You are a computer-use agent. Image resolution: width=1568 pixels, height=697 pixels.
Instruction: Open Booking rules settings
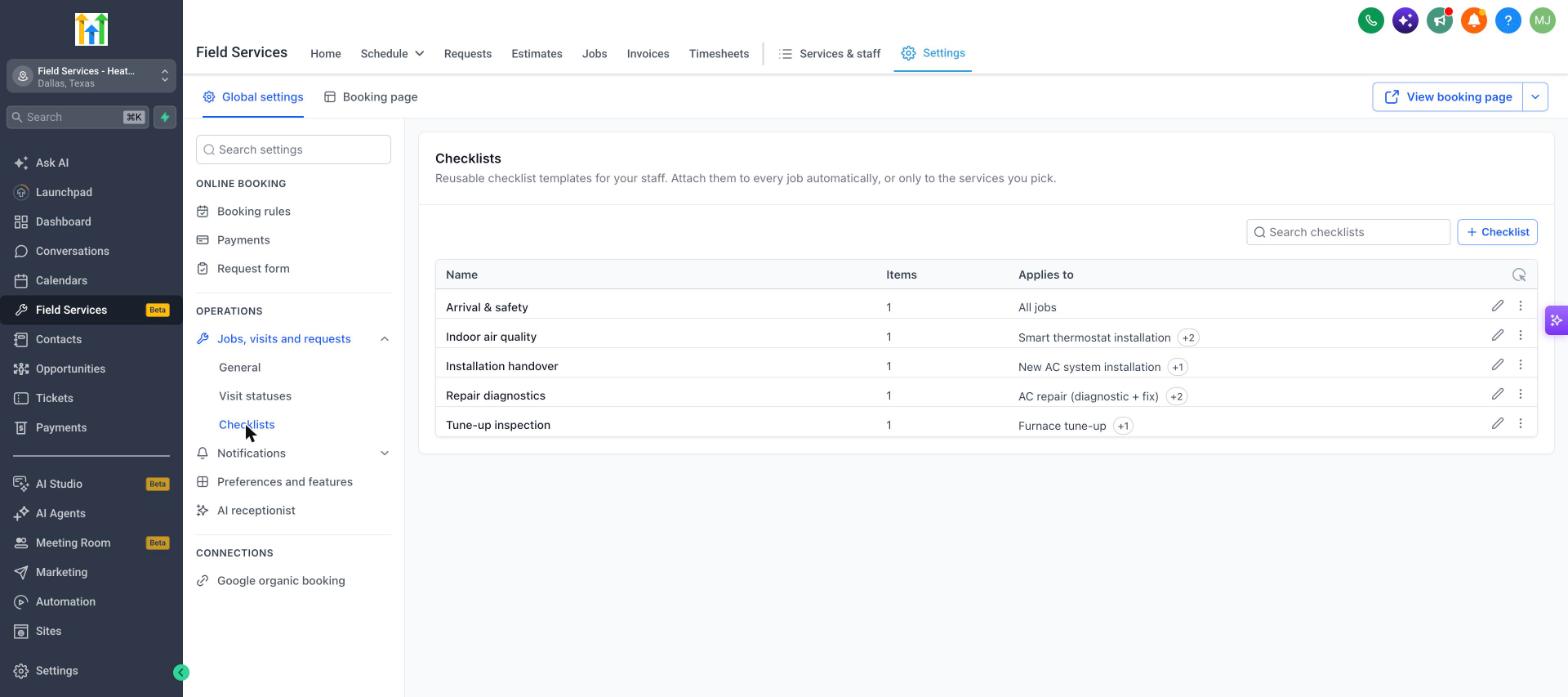pos(254,212)
